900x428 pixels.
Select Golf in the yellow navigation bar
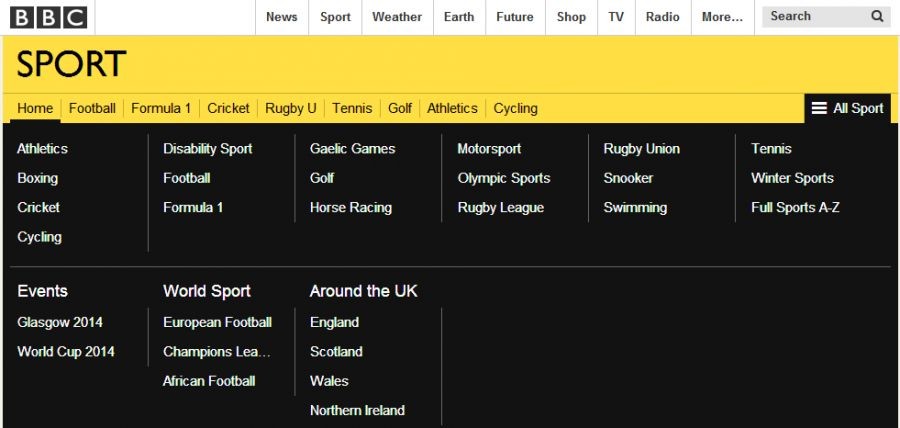click(400, 108)
